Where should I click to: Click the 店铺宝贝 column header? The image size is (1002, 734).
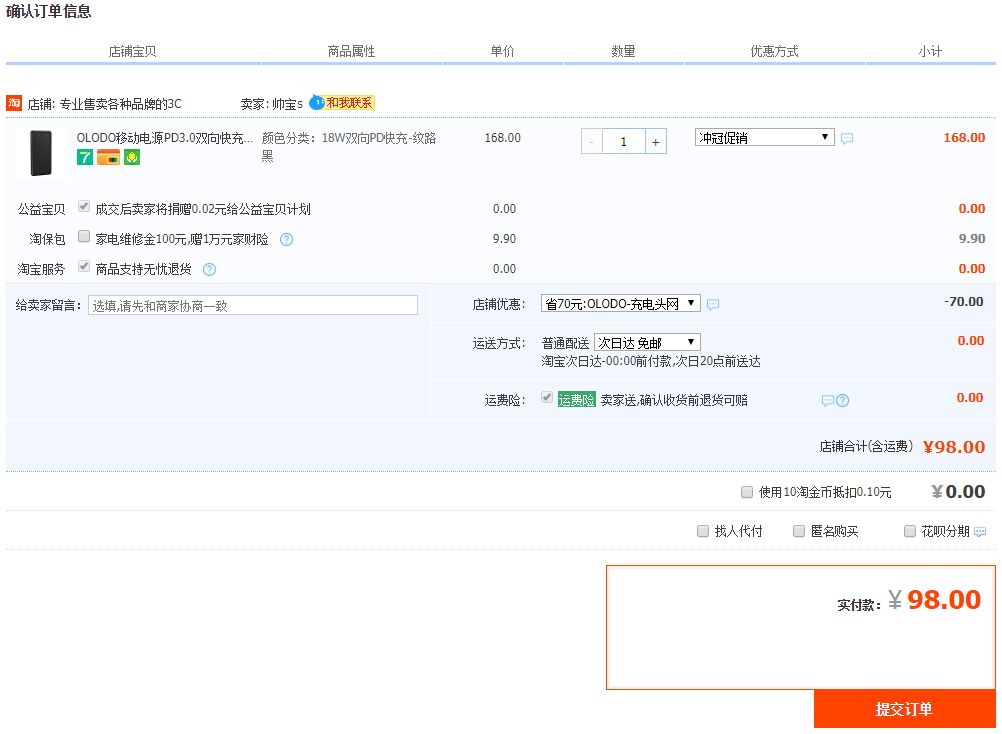pos(132,51)
